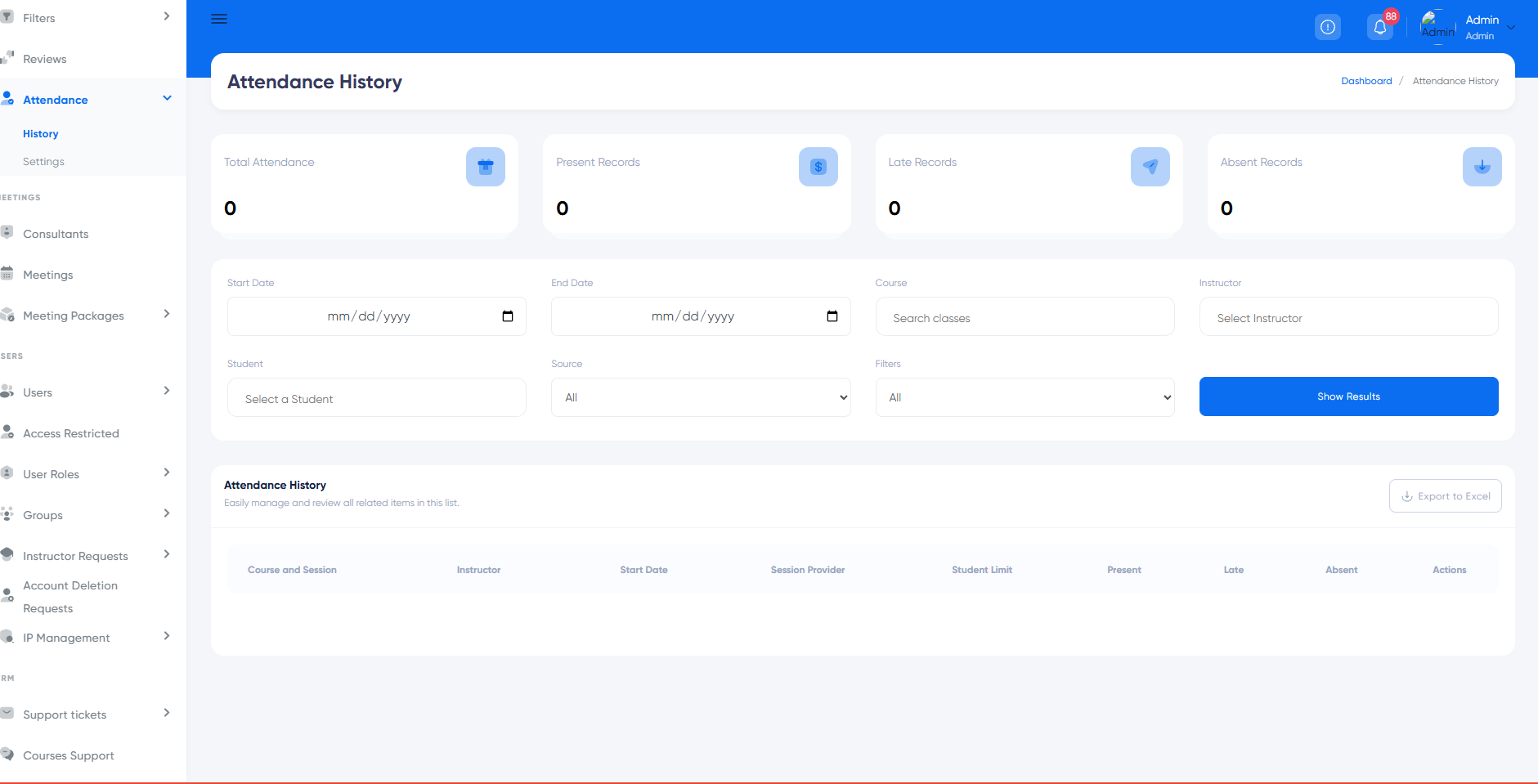
Task: Click the notification bell icon
Action: [1380, 27]
